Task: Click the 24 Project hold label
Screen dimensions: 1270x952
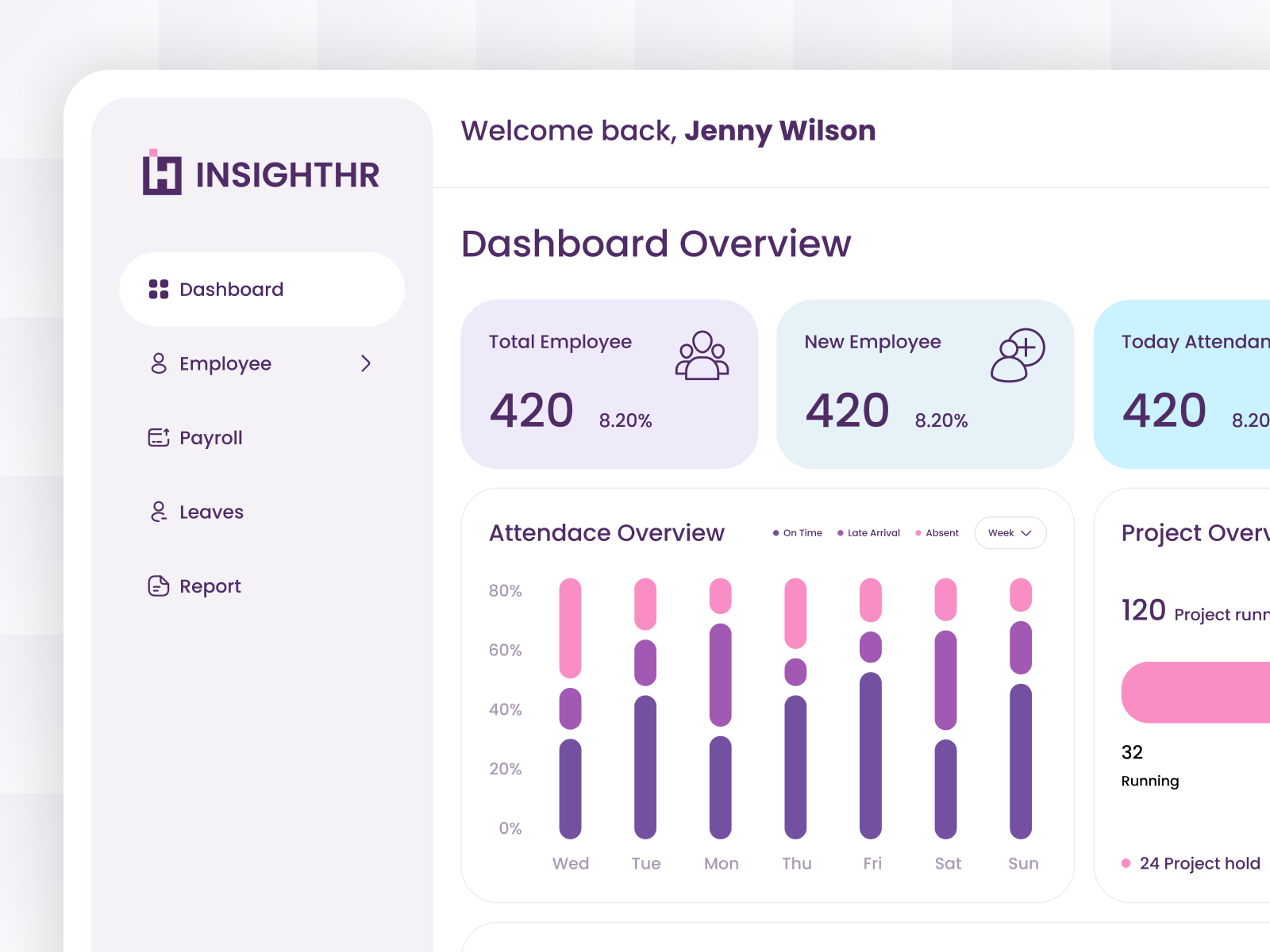Action: (1199, 863)
